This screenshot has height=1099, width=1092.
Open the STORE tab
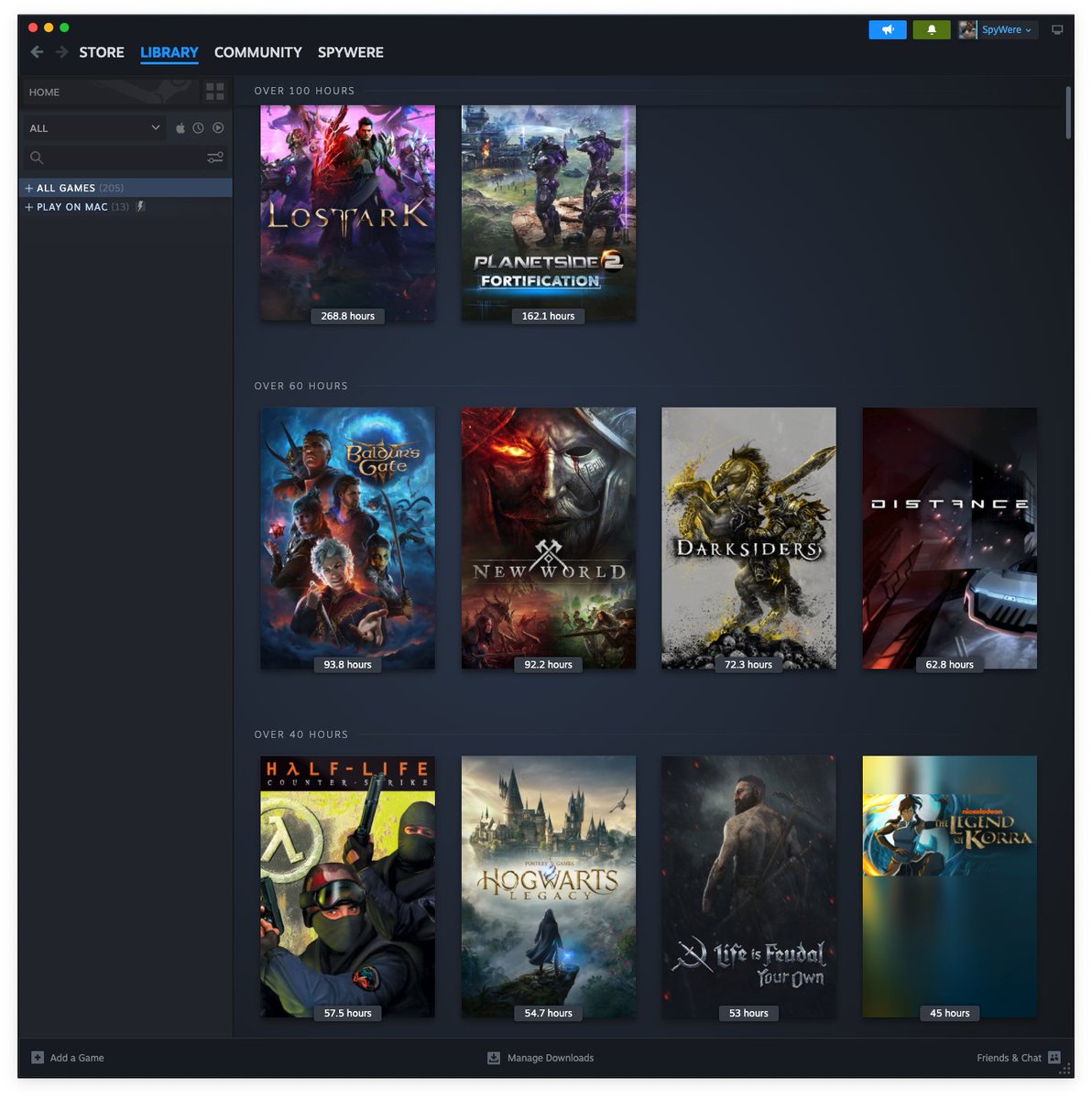(x=102, y=52)
